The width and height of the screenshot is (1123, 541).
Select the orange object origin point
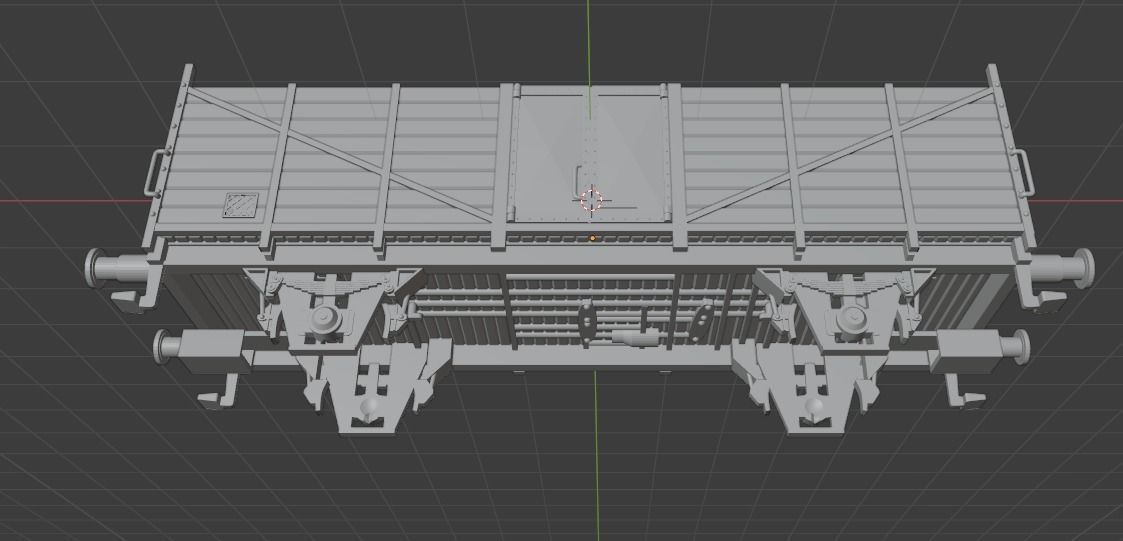[x=592, y=237]
